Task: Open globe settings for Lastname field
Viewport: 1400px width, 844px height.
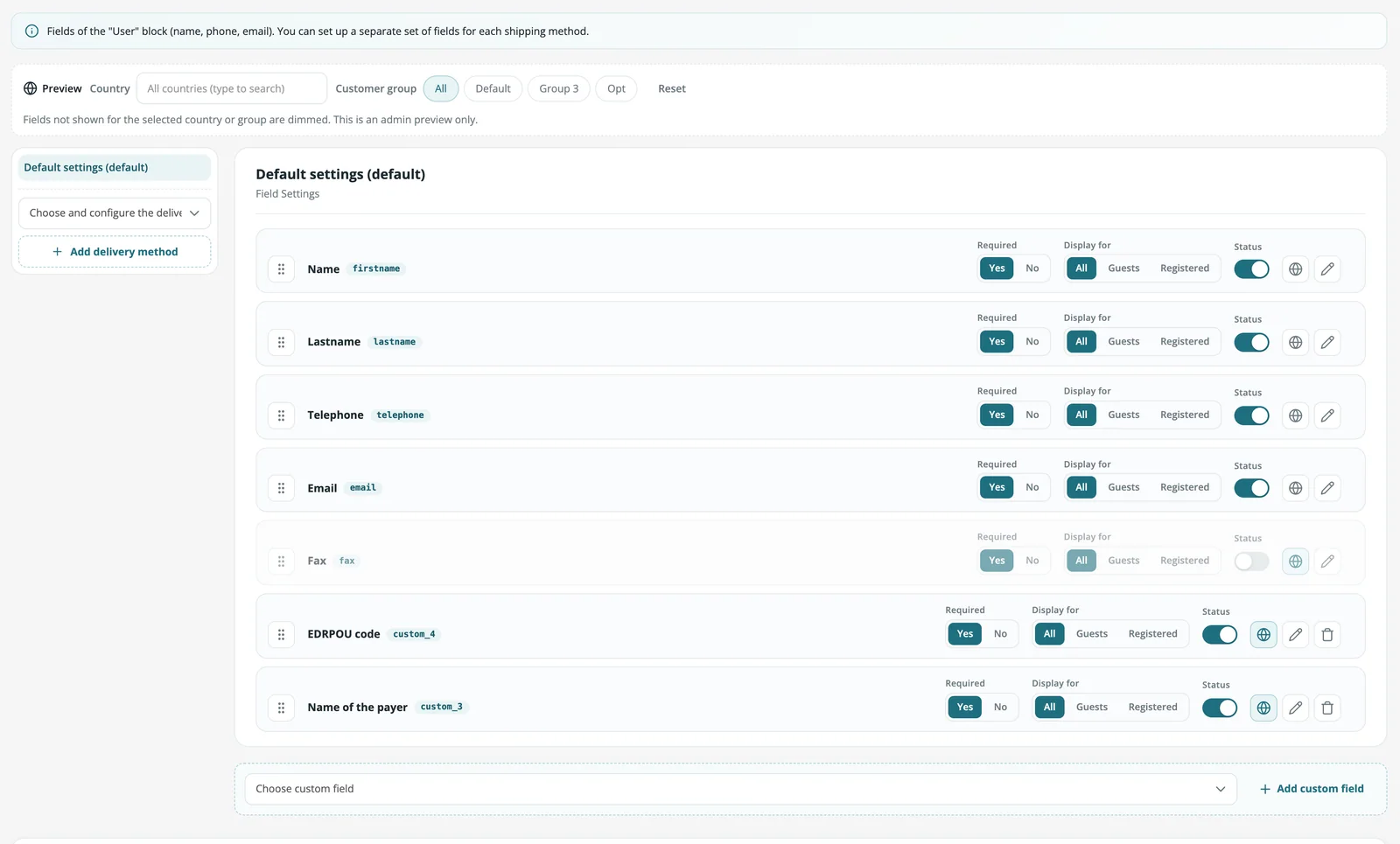Action: (x=1296, y=343)
